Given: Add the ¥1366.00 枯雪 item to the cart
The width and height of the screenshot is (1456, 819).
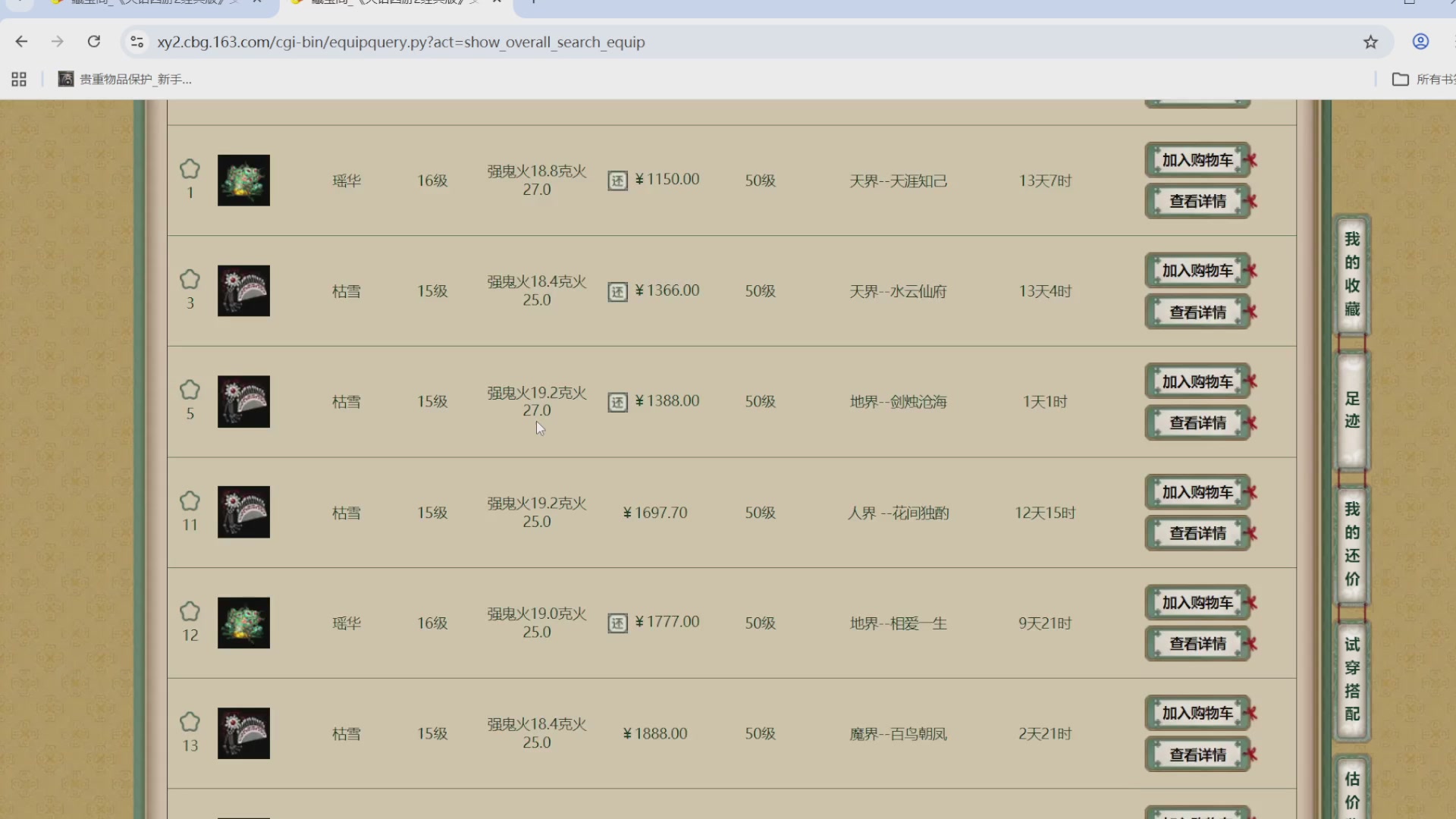Looking at the screenshot, I should click(x=1197, y=271).
